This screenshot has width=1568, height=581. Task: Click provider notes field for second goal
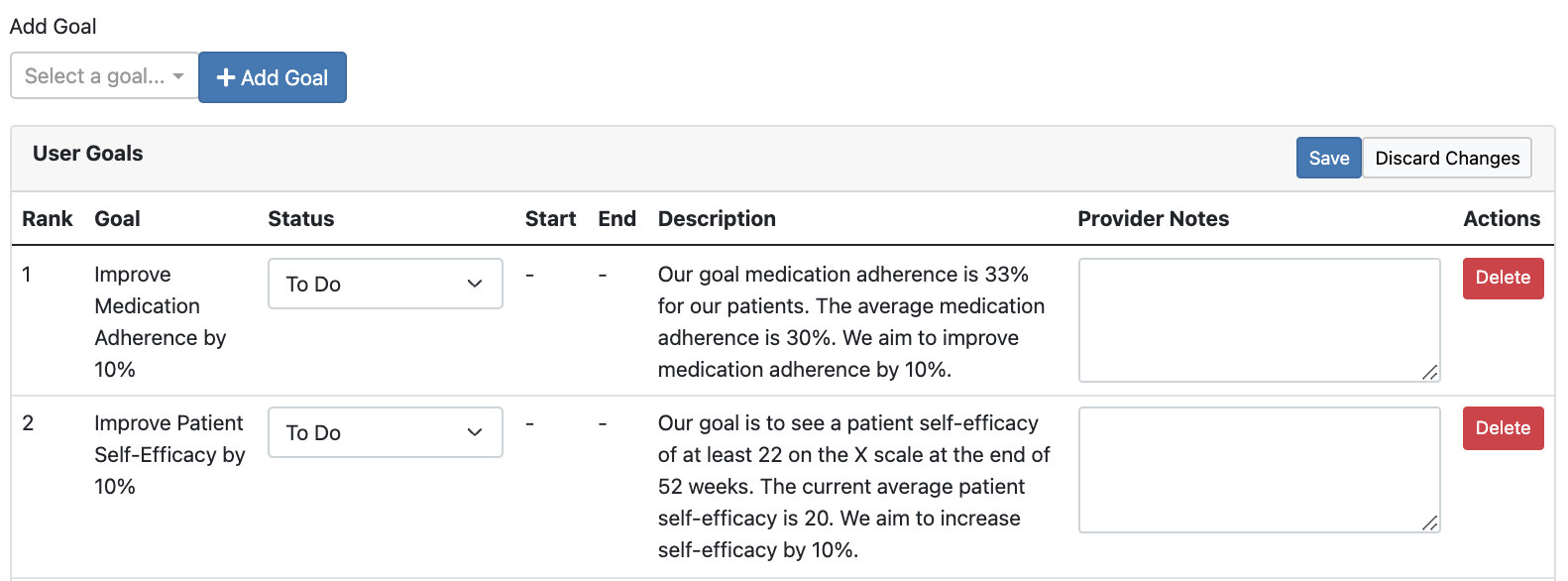tap(1259, 470)
